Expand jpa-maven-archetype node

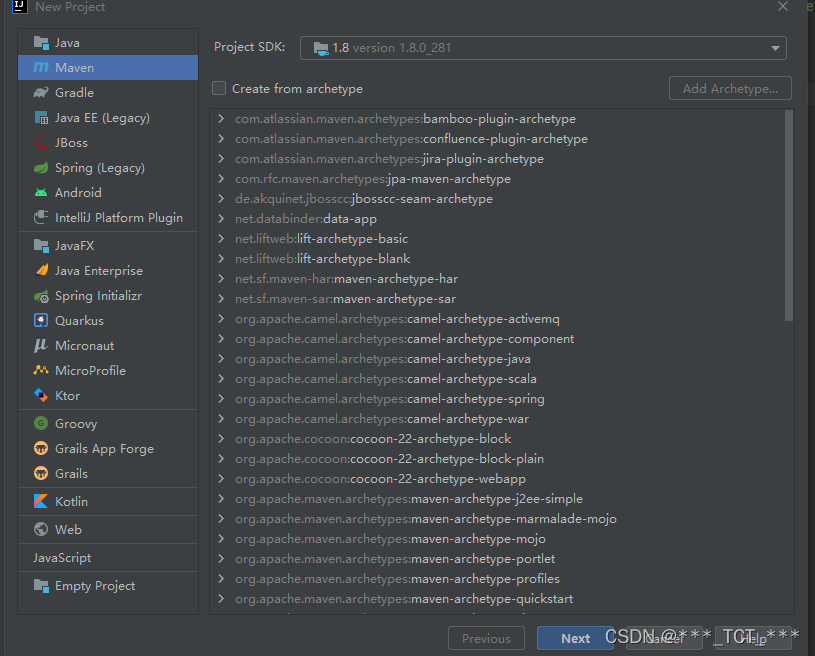221,179
